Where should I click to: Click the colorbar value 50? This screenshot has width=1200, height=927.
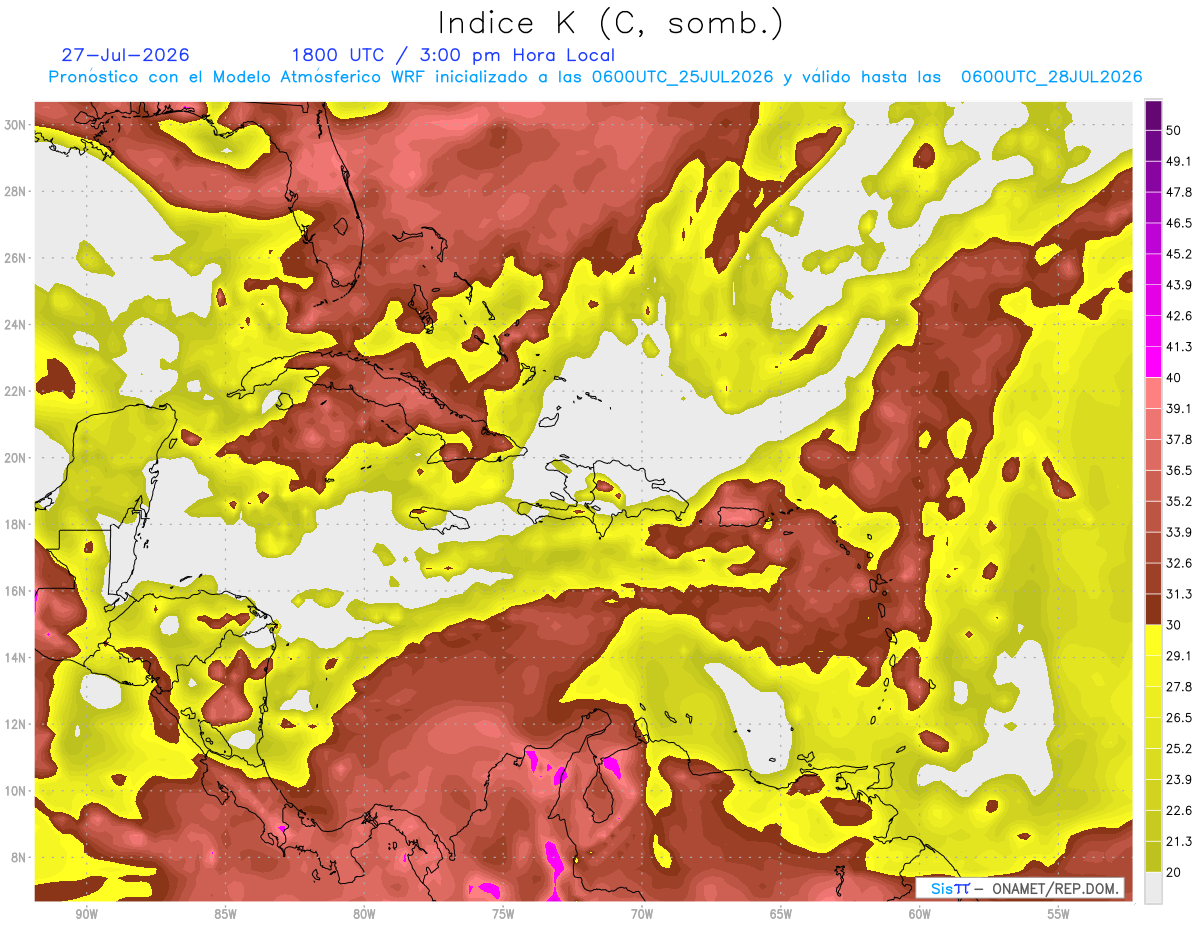point(1173,130)
